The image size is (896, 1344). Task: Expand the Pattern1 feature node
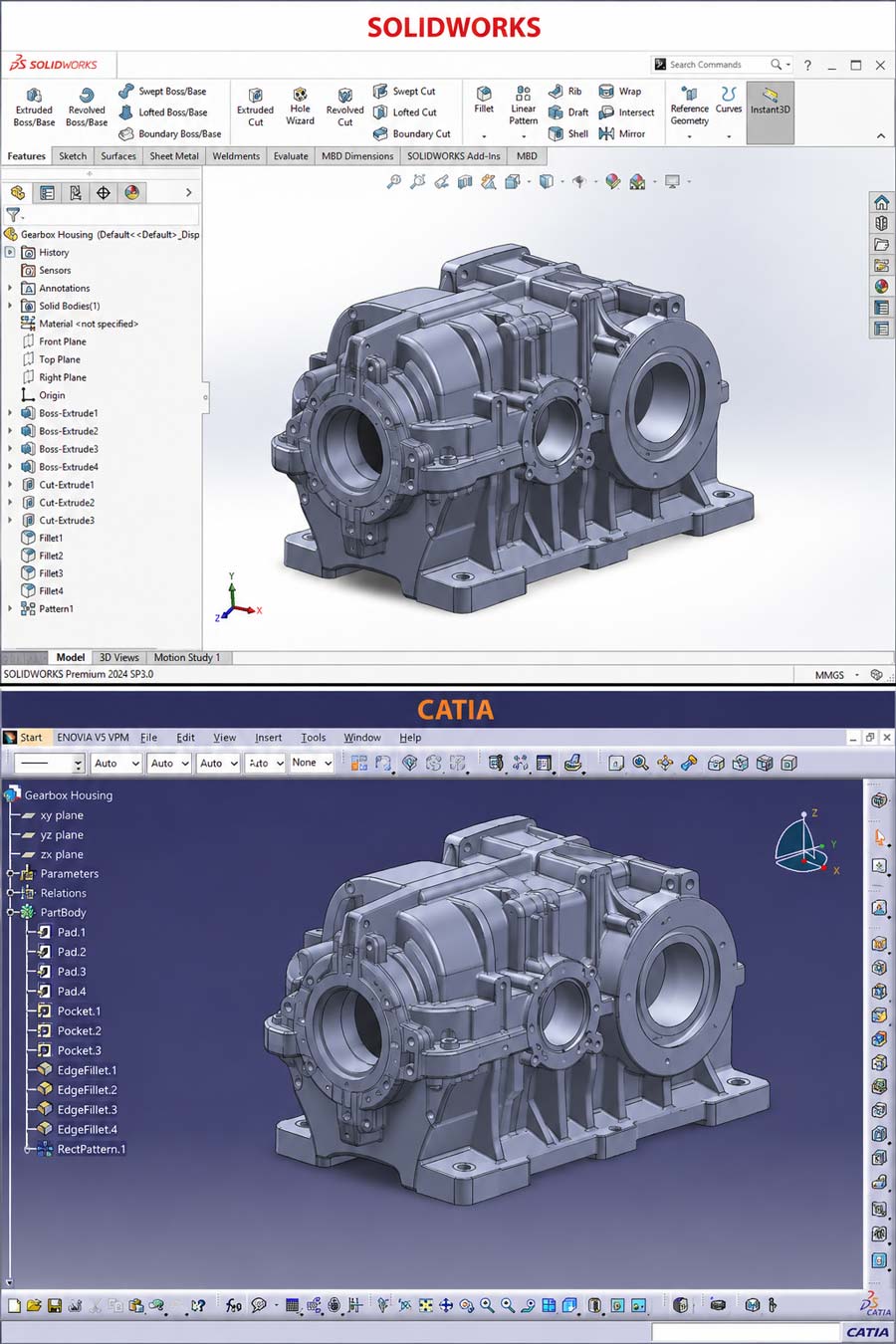tap(10, 609)
